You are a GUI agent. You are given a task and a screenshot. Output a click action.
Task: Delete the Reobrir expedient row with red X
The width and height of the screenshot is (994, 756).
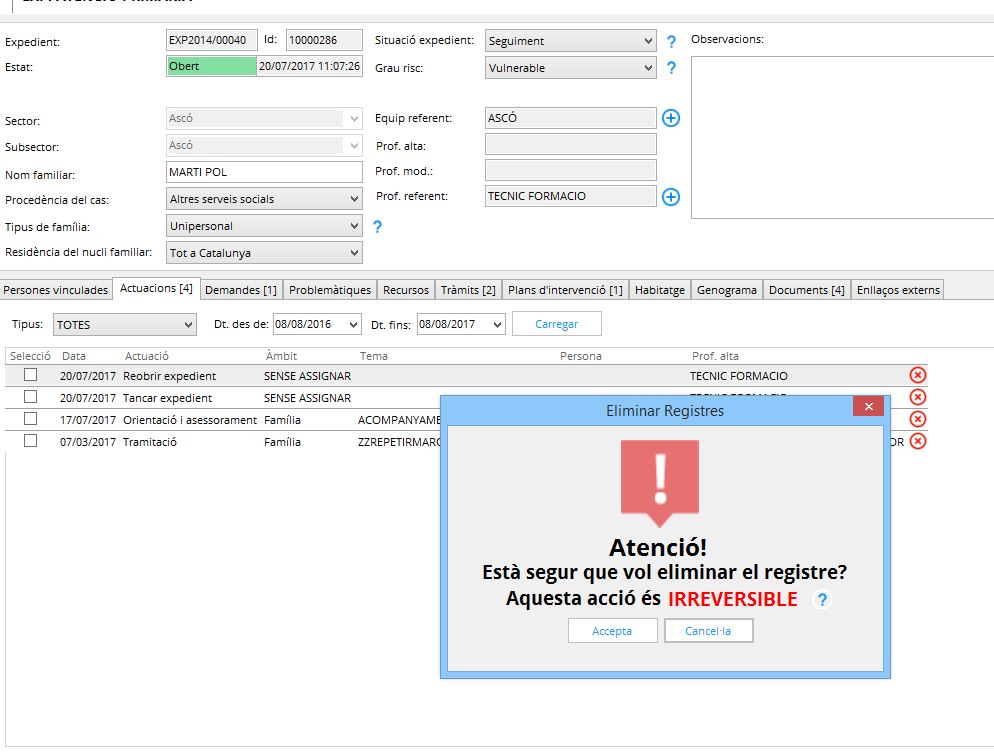tap(917, 375)
